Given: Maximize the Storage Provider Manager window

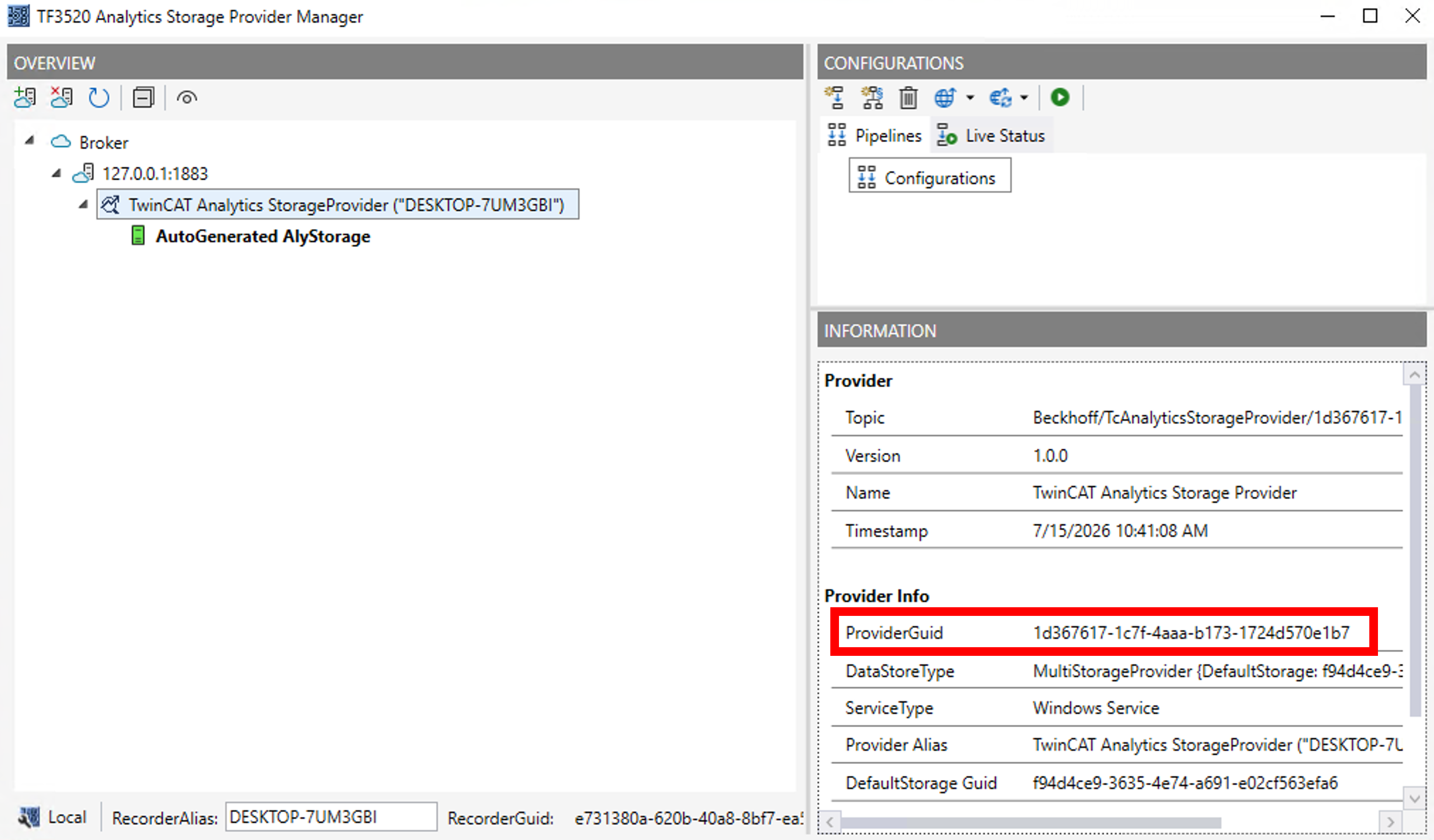Looking at the screenshot, I should coord(1370,16).
